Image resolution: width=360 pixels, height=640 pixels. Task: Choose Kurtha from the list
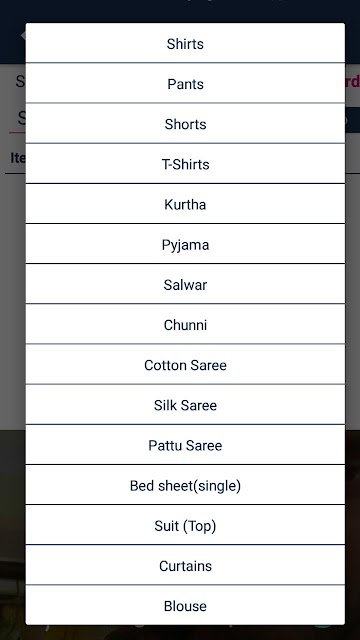[x=185, y=204]
